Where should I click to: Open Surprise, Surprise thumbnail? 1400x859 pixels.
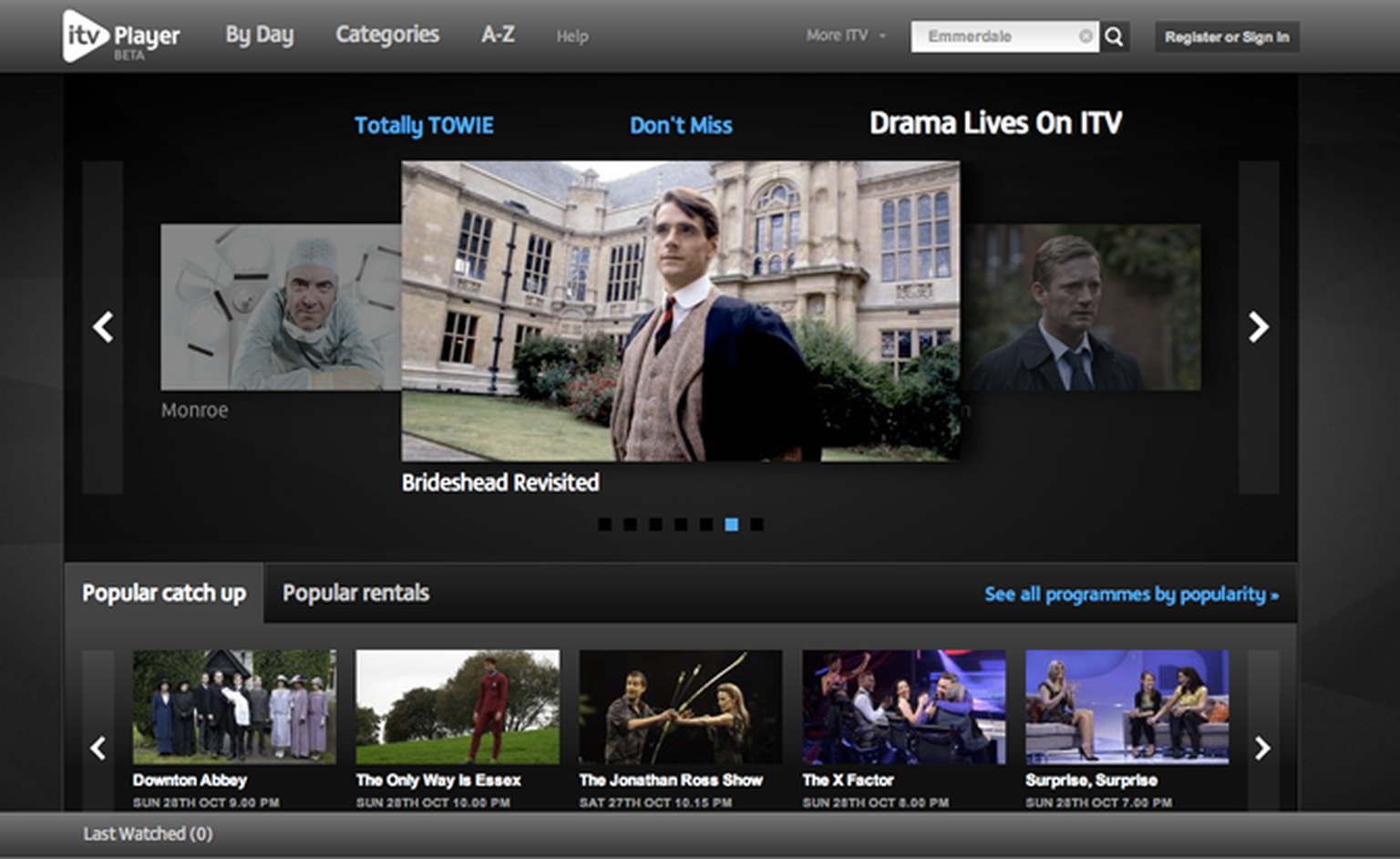1127,707
